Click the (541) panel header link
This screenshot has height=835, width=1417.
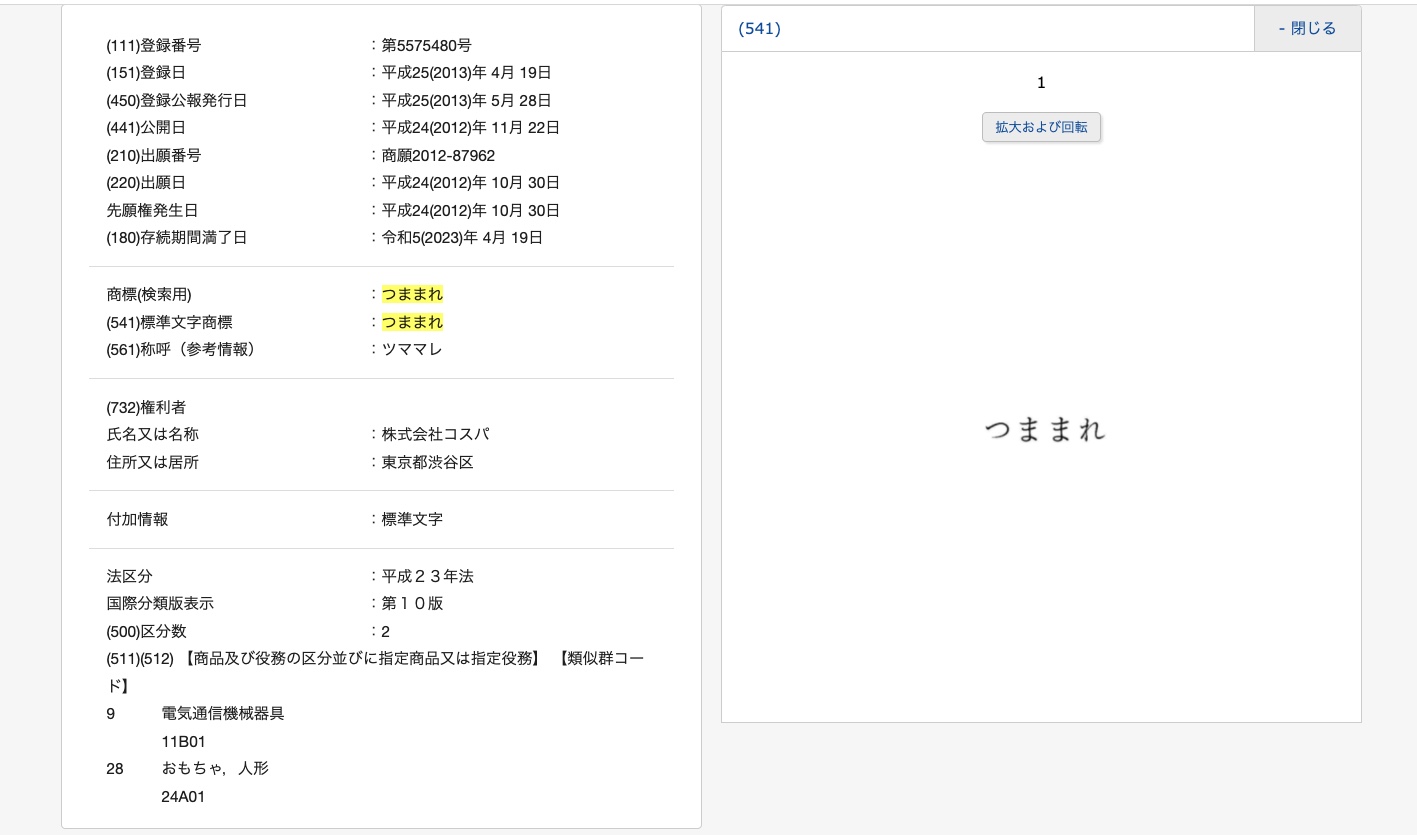click(x=759, y=29)
